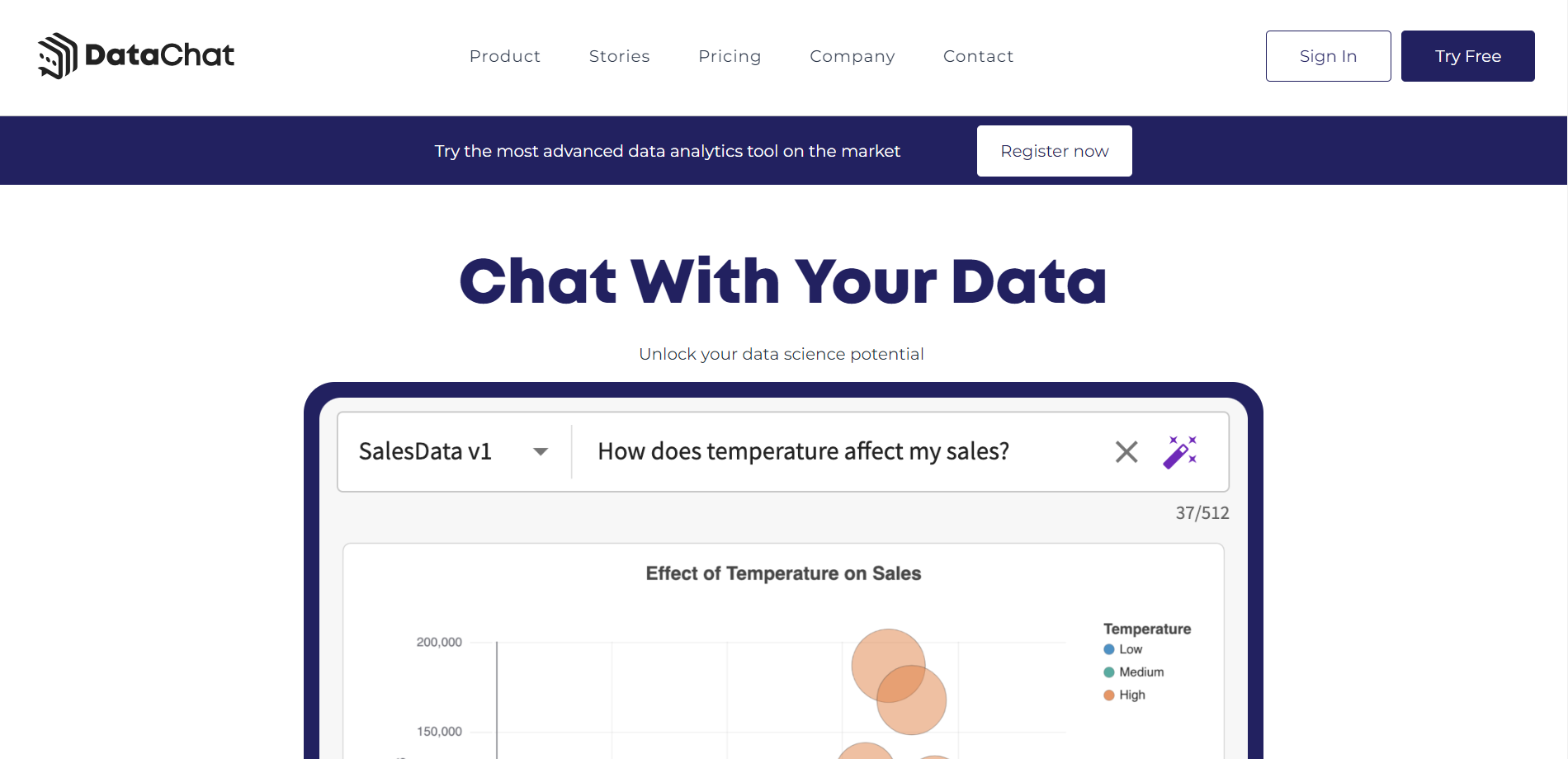The width and height of the screenshot is (1568, 759).
Task: Click the chart title Effect of Temperature on Sales
Action: pyautogui.click(x=783, y=573)
